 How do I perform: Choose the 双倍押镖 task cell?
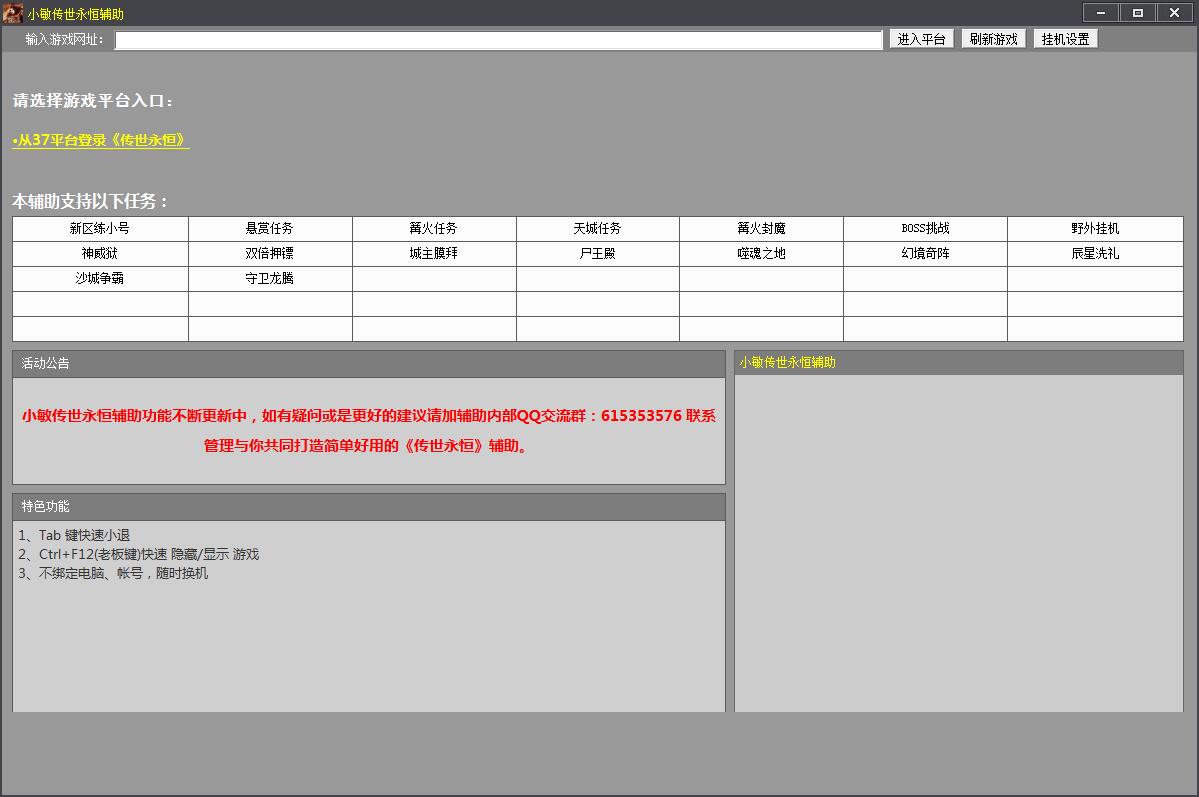coord(270,254)
